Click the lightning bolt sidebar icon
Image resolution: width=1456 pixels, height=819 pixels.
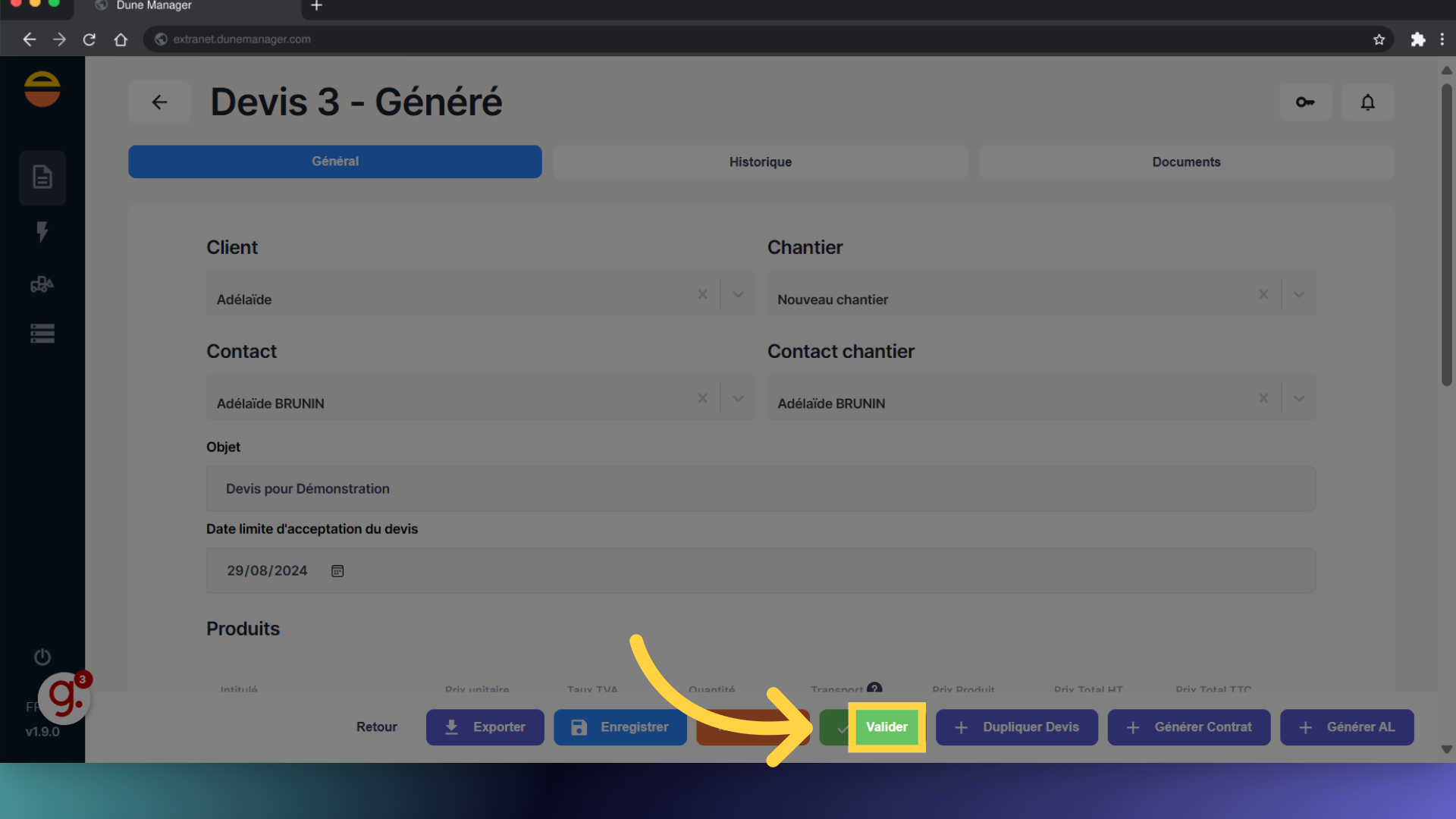coord(42,231)
